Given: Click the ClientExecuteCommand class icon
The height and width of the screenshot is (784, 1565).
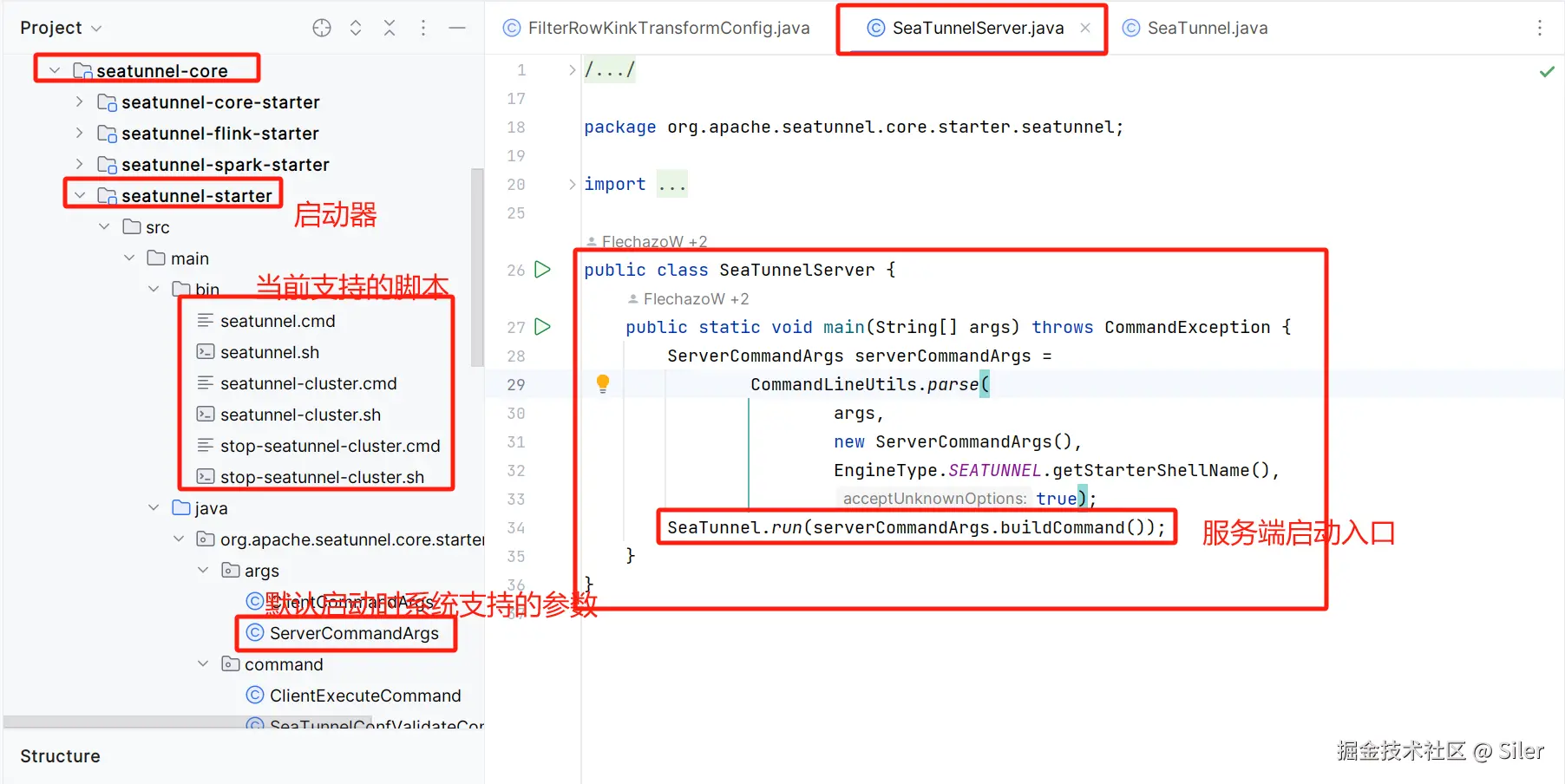Looking at the screenshot, I should pos(255,696).
